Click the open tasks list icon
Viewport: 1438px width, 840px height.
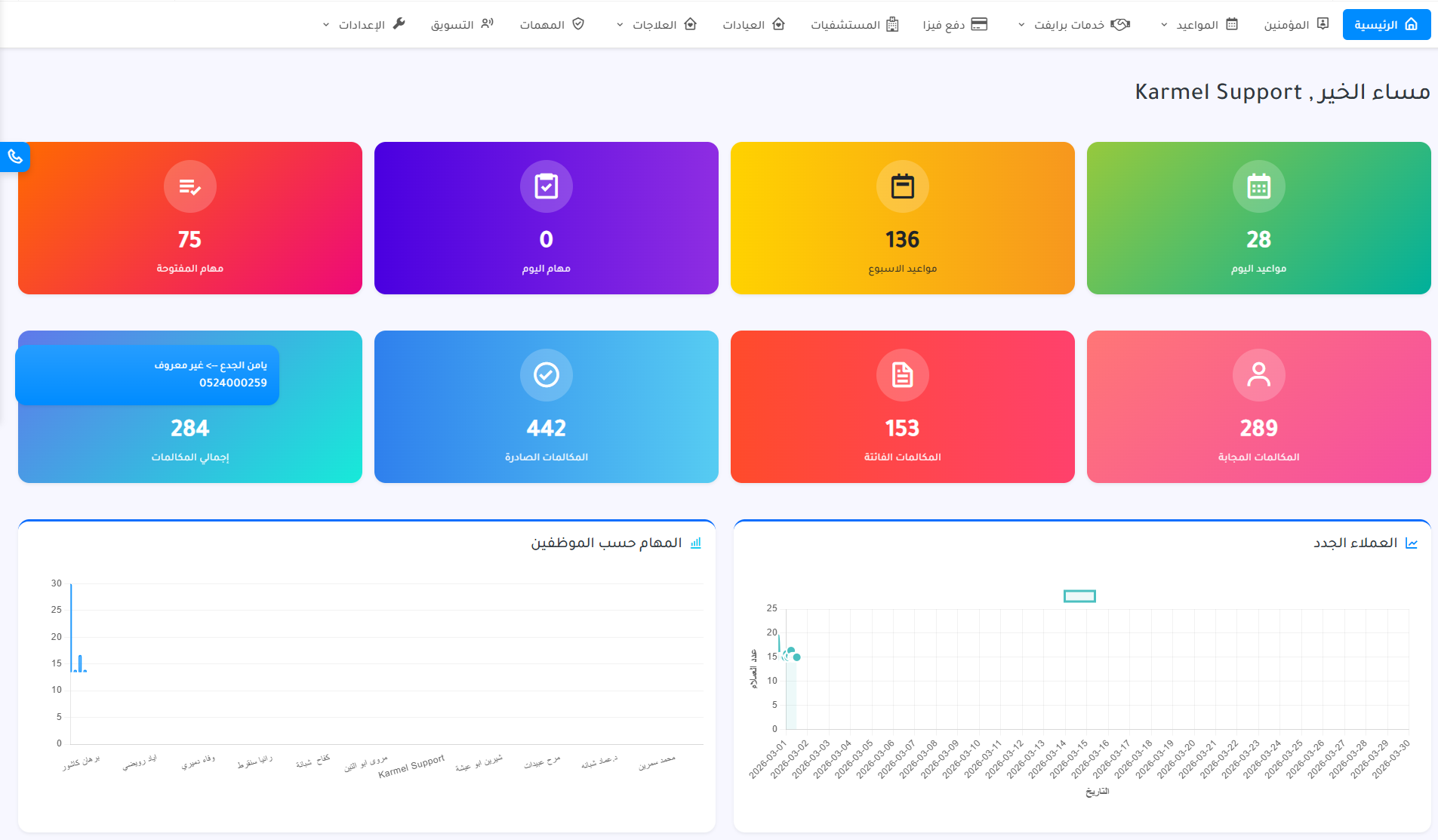pos(189,186)
